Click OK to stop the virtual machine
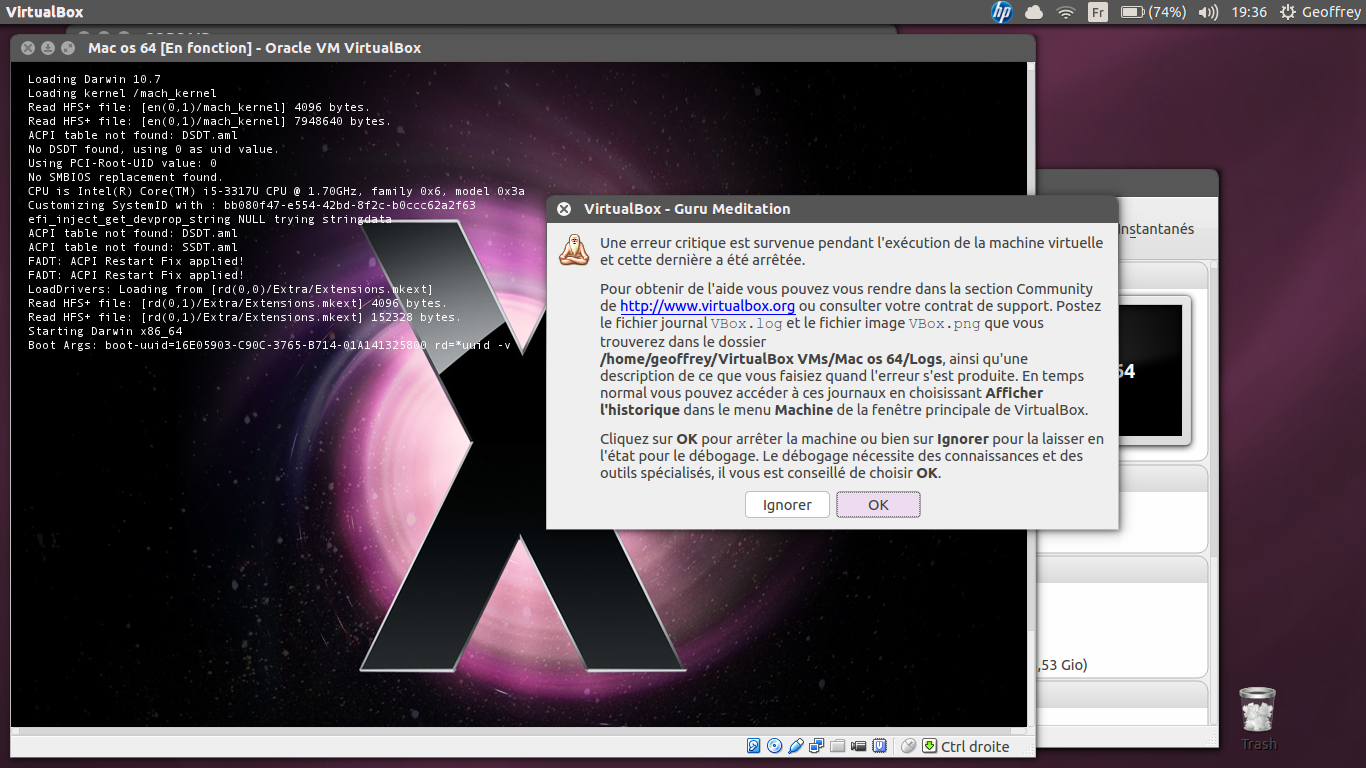The width and height of the screenshot is (1366, 768). pos(878,505)
